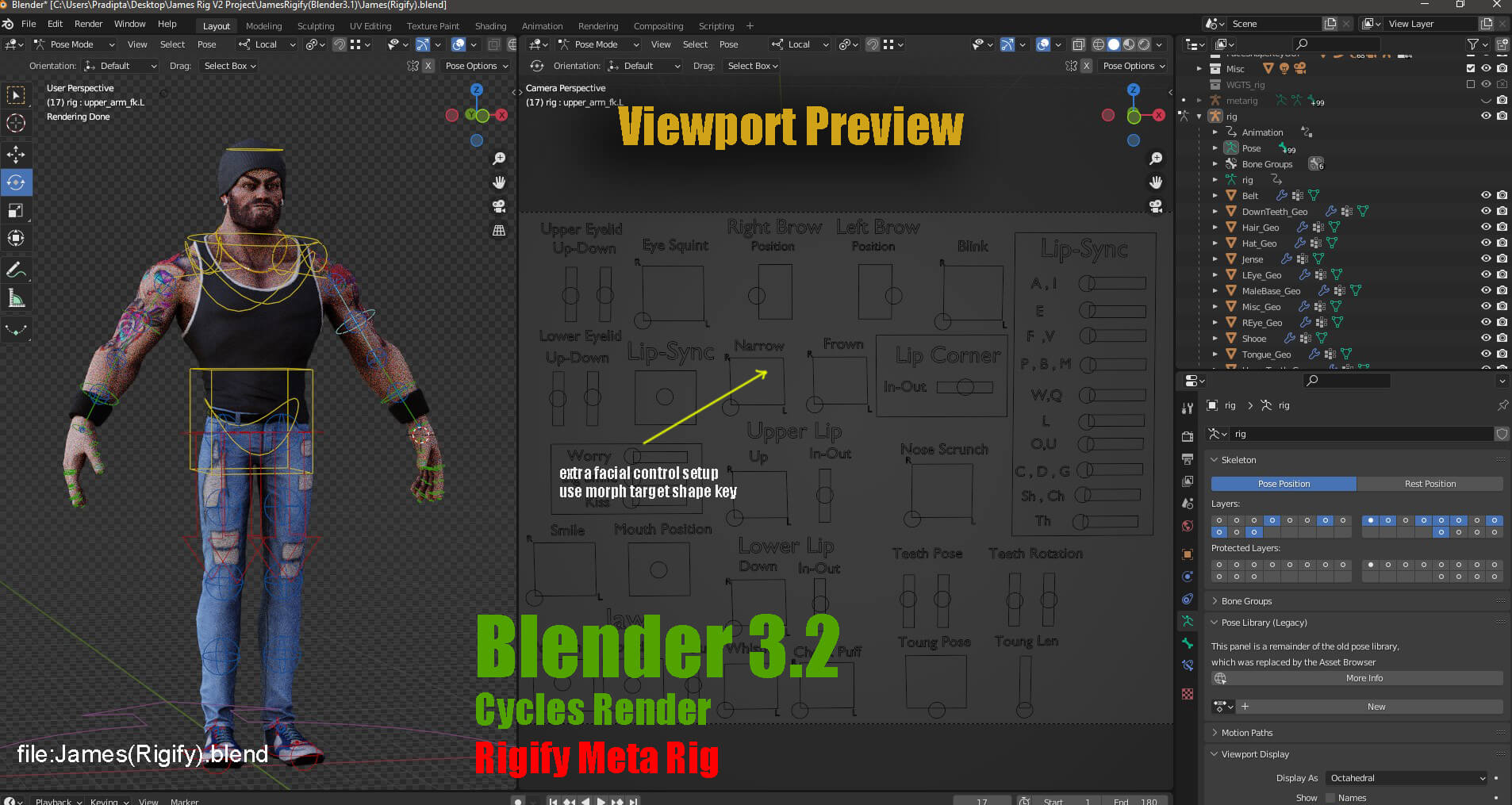1512x805 pixels.
Task: Select the Annotate pencil tool
Action: coord(16,270)
